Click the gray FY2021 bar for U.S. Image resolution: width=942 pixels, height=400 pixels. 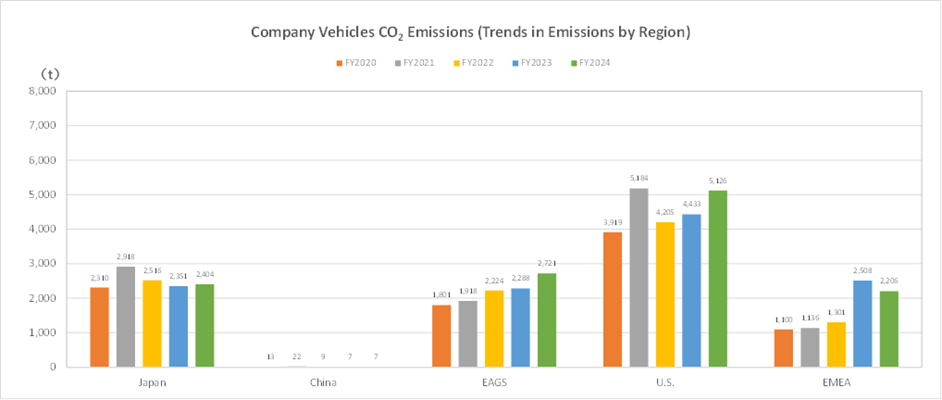click(x=639, y=277)
